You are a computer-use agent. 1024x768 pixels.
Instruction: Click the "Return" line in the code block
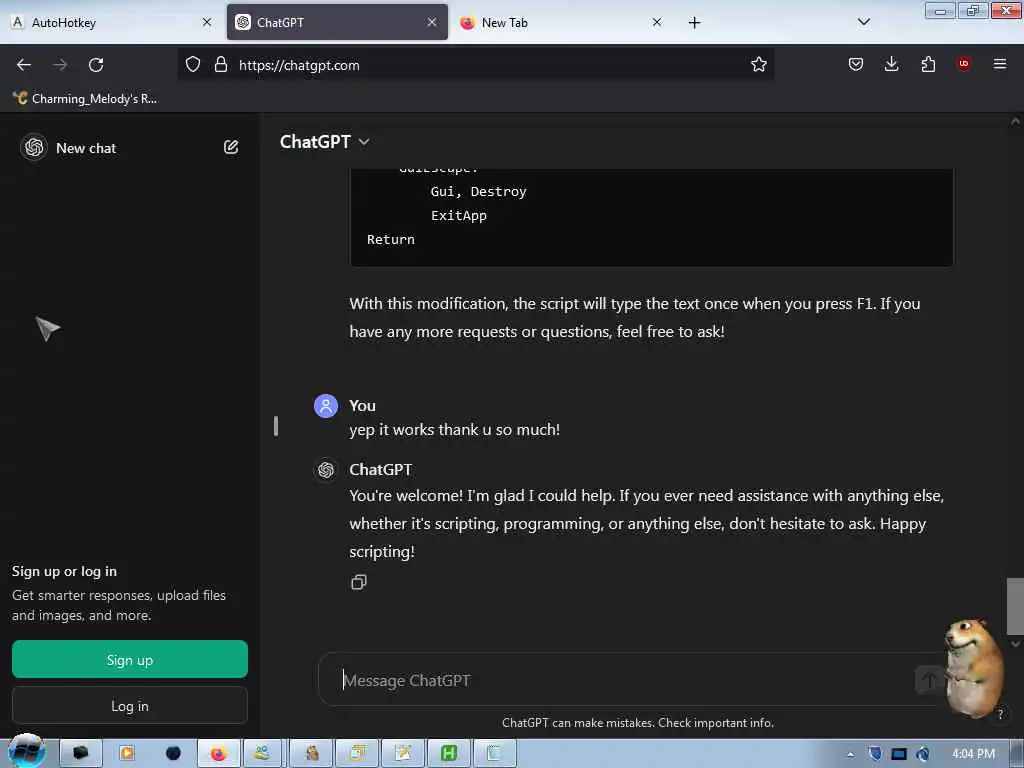391,240
